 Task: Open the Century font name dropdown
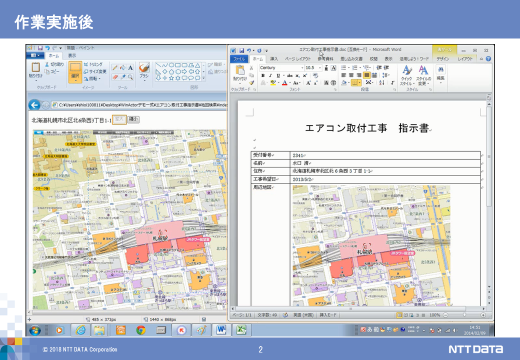[x=281, y=68]
